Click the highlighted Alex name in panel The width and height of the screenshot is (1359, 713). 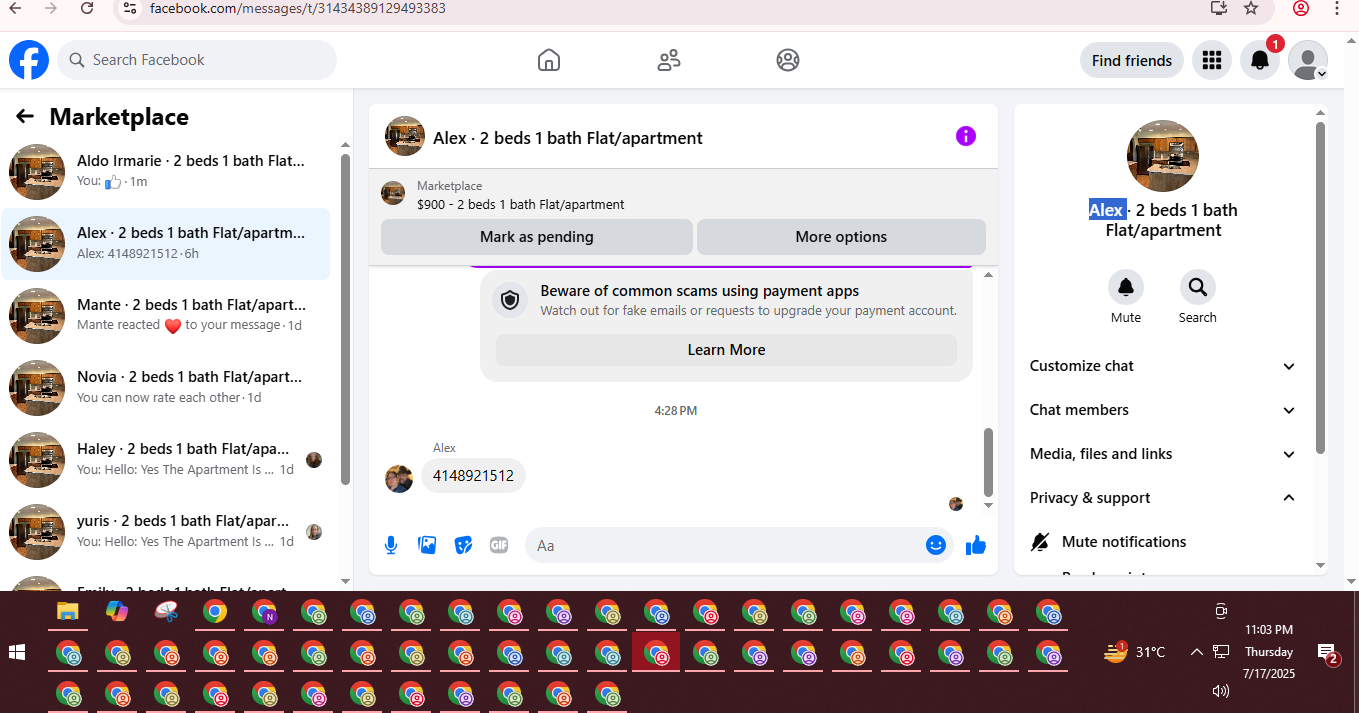point(1106,210)
